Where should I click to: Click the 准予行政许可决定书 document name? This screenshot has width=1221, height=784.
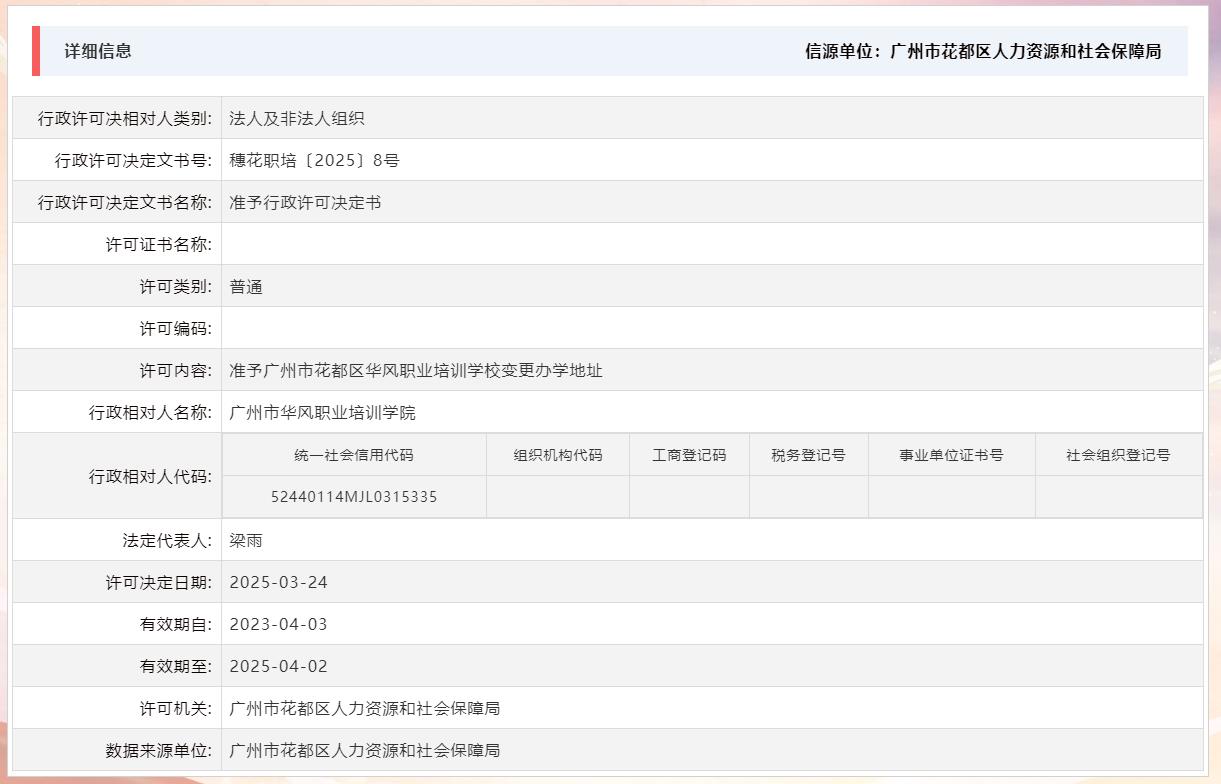point(305,201)
